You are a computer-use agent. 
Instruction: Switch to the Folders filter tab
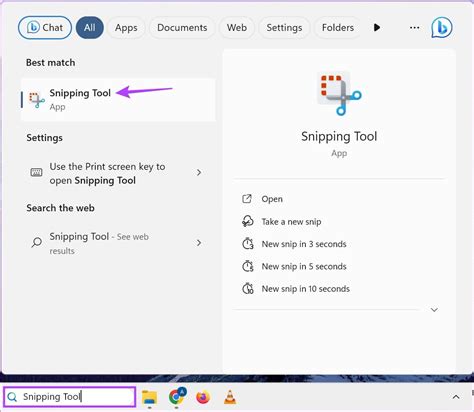point(338,28)
